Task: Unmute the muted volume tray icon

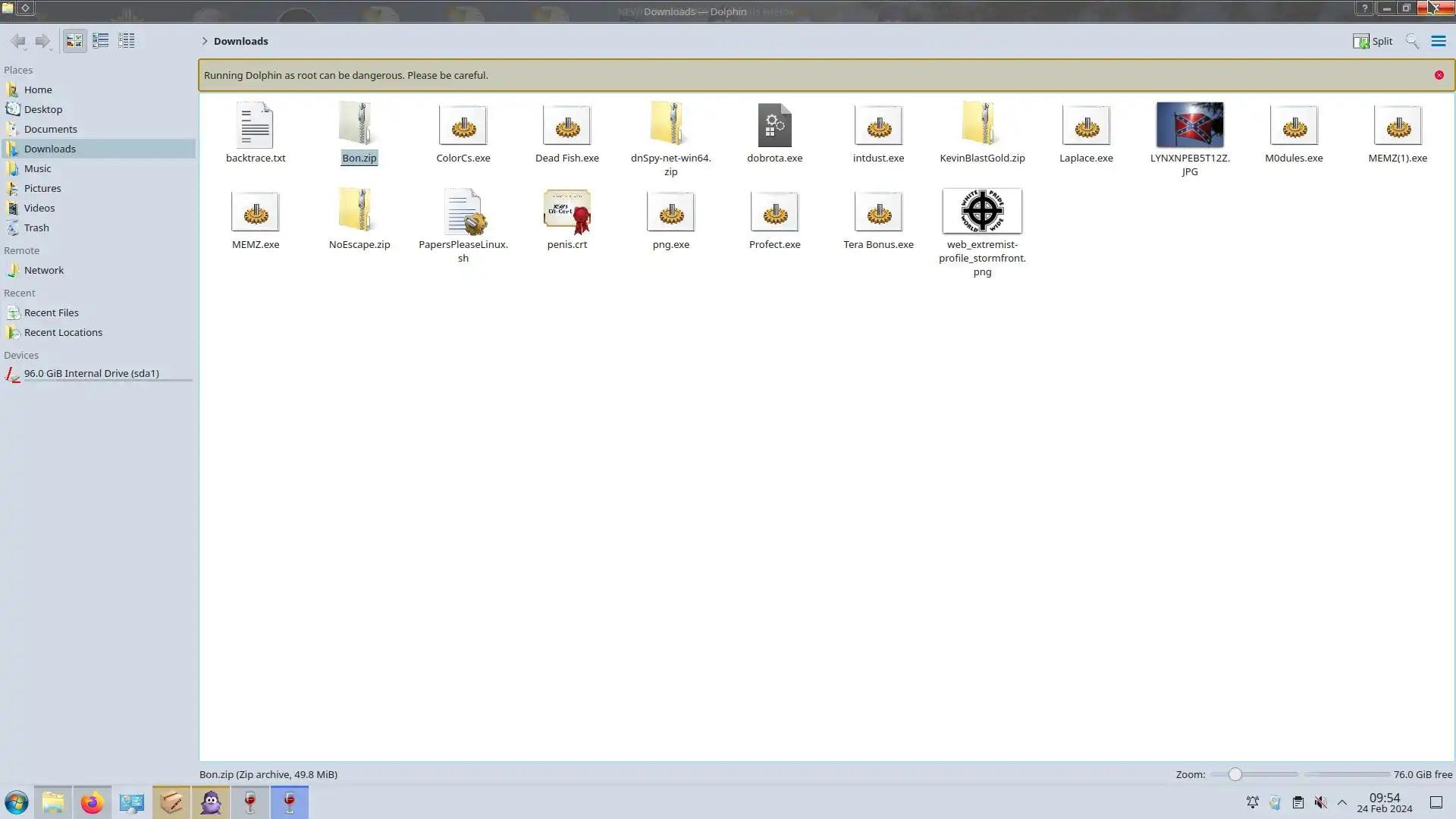Action: click(x=1320, y=802)
